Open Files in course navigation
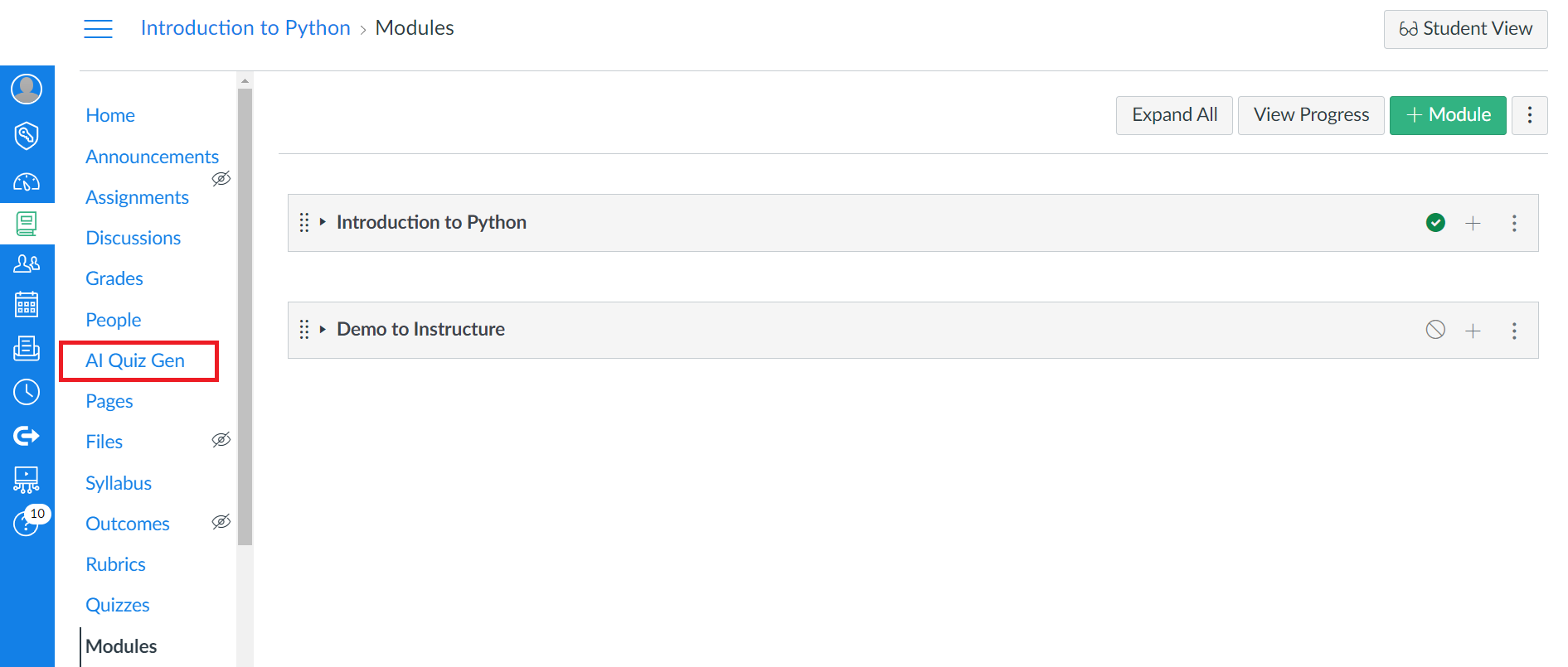 tap(104, 442)
